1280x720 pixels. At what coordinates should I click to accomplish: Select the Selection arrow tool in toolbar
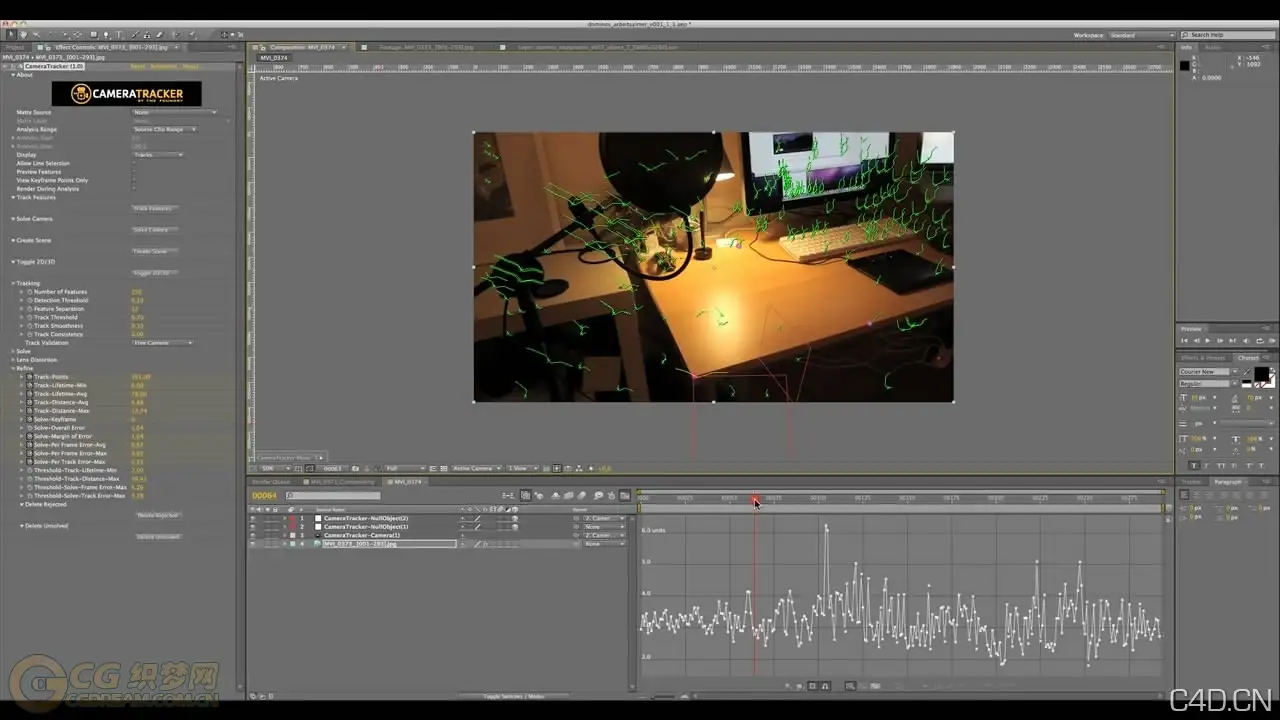pyautogui.click(x=12, y=35)
